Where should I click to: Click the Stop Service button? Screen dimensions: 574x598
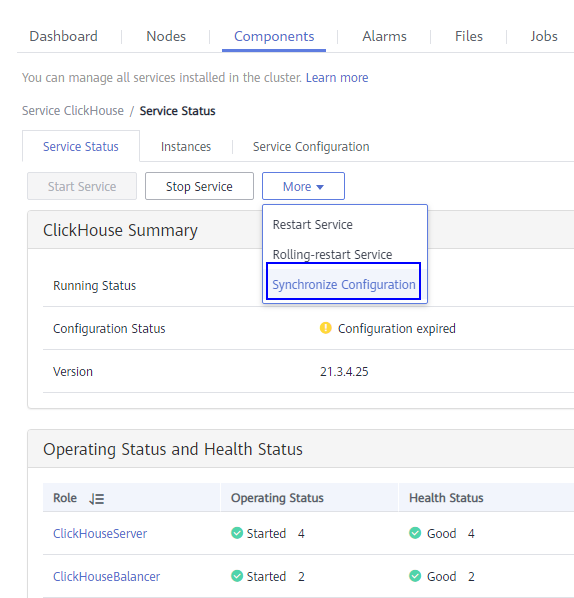tap(199, 186)
